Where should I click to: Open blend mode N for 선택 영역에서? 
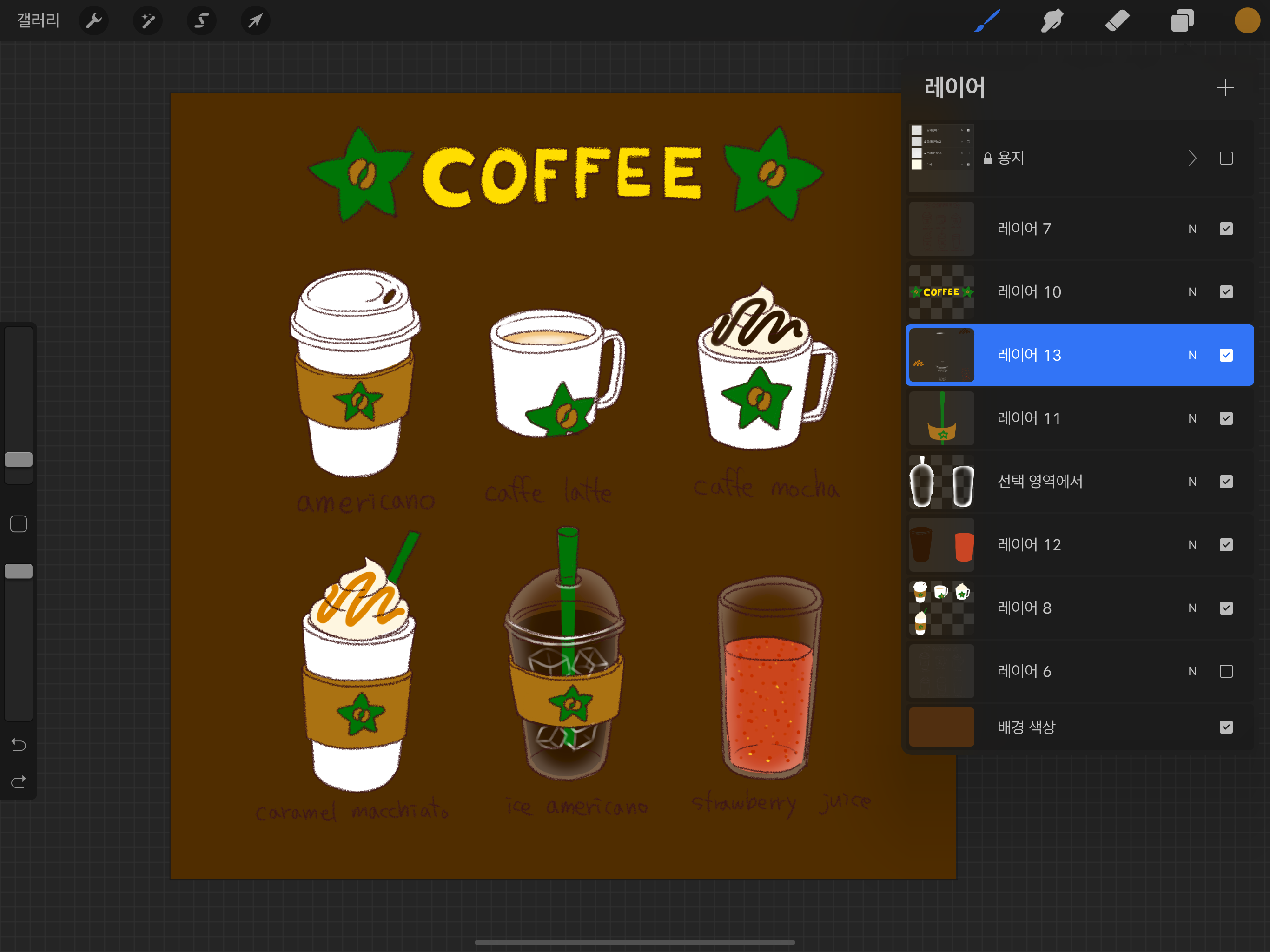[x=1192, y=481]
